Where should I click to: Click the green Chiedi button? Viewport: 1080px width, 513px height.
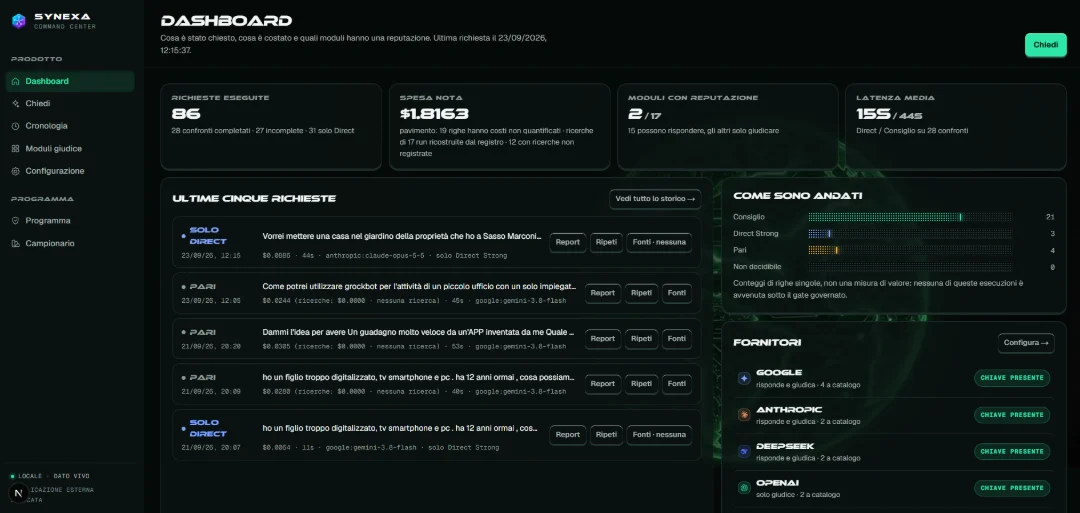(x=1046, y=45)
